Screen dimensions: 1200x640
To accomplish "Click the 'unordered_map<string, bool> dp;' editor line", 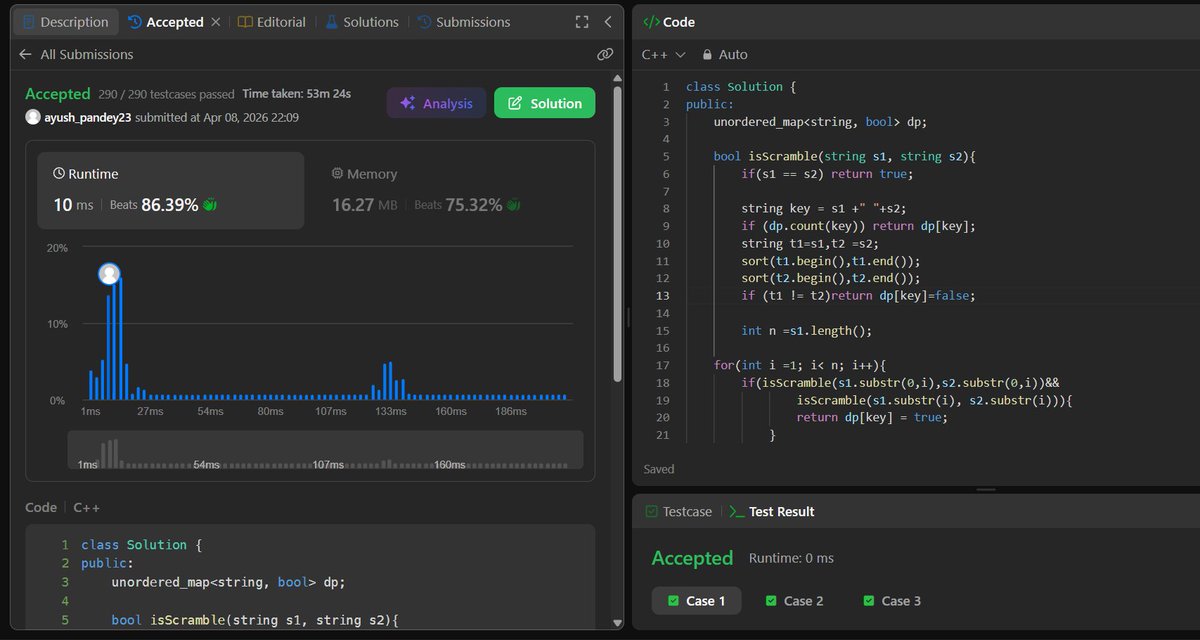I will 820,122.
